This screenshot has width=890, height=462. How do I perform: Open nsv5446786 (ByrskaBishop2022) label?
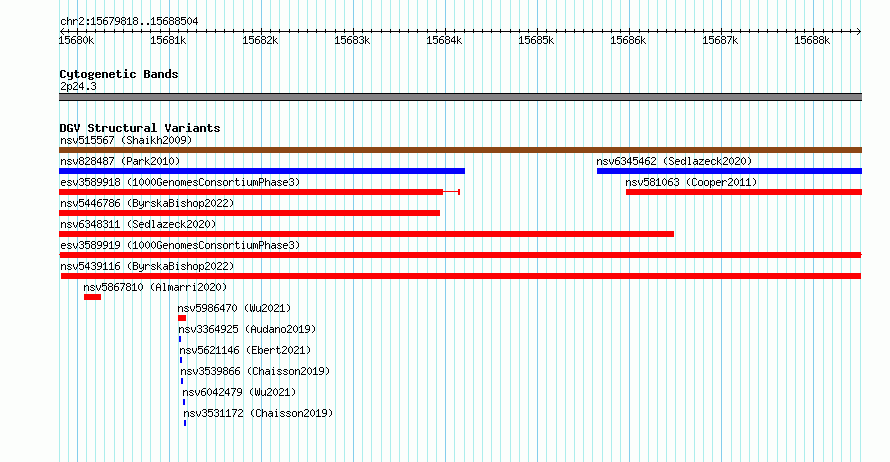pyautogui.click(x=147, y=203)
